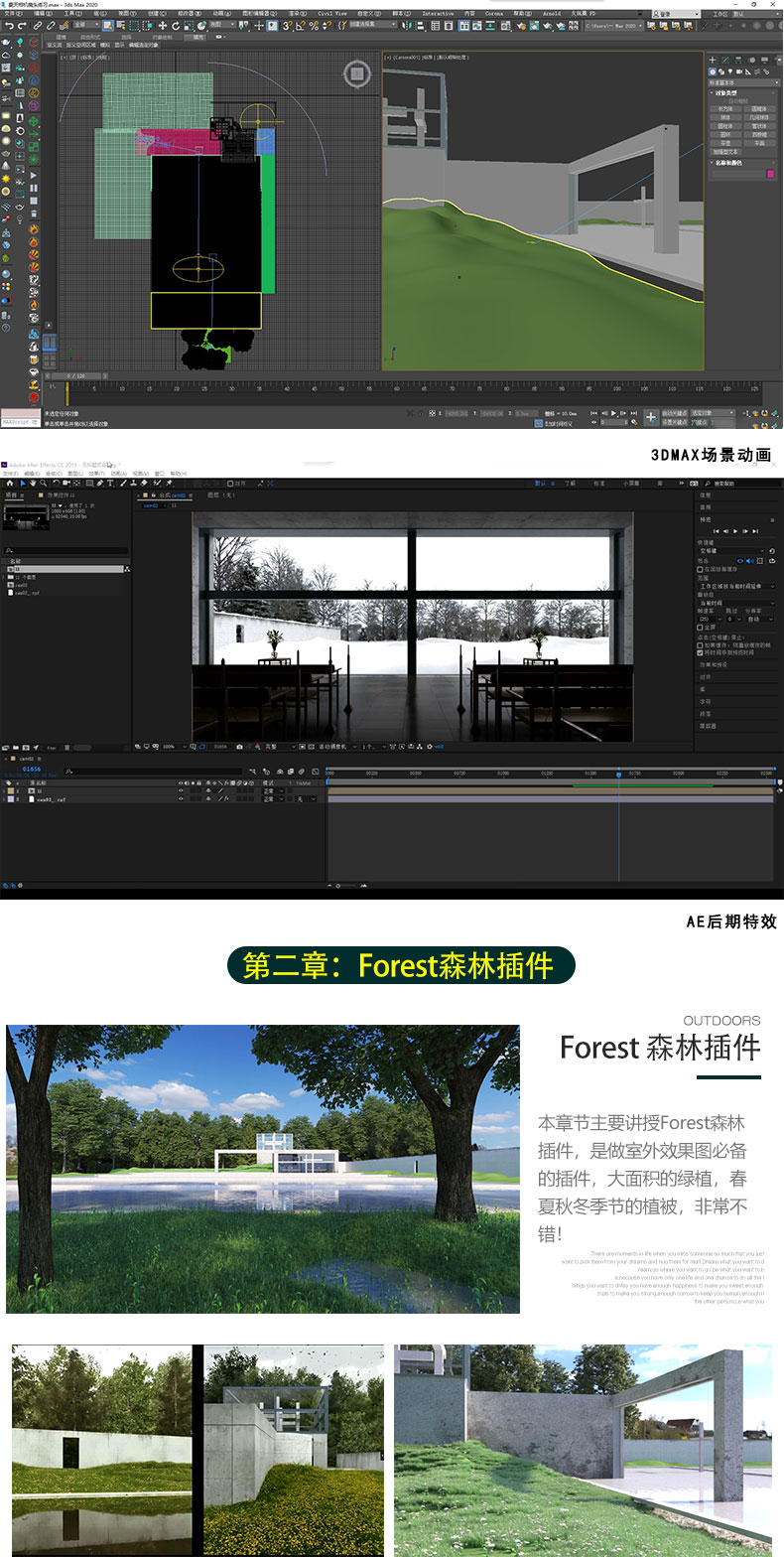Toggle the 自动关键点 Auto Key button
This screenshot has width=784, height=1557.
(x=674, y=412)
